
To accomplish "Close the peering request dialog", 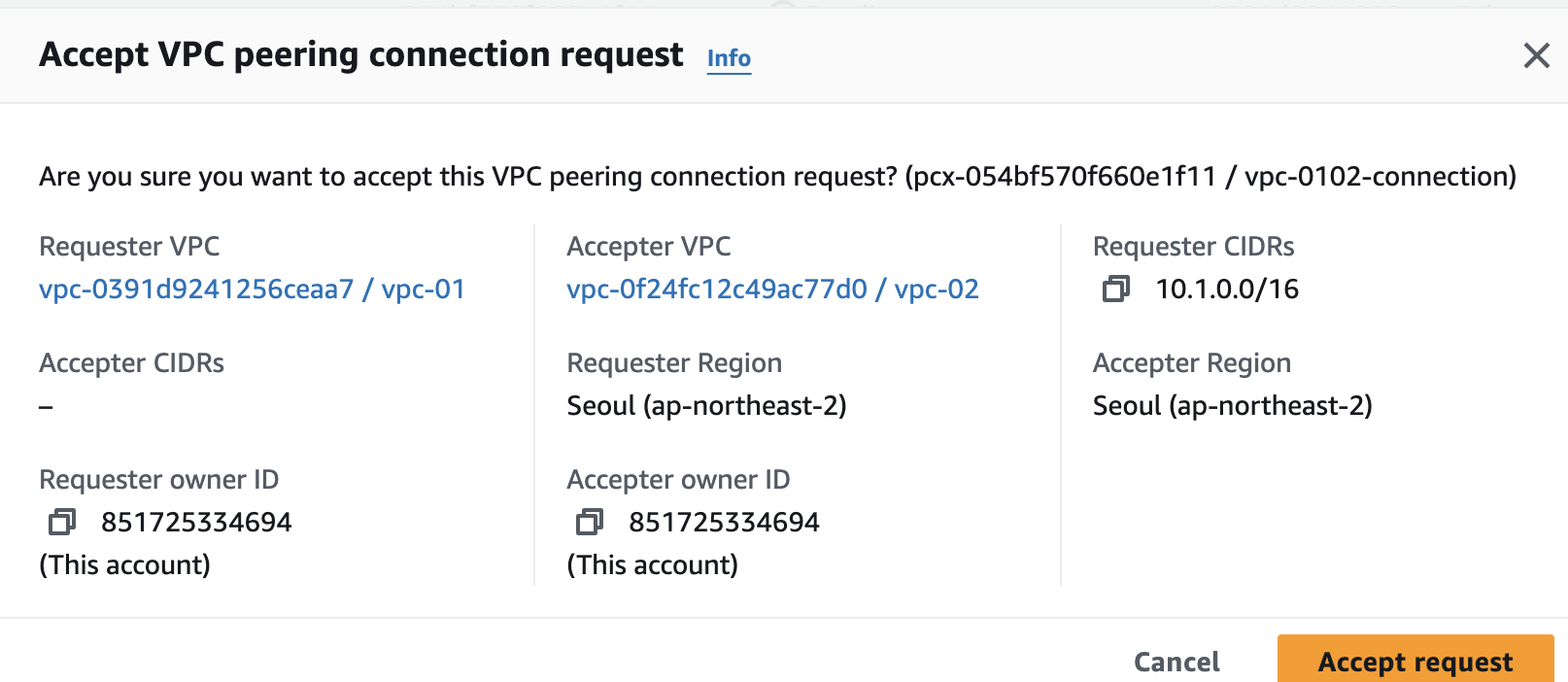I will 1536,55.
